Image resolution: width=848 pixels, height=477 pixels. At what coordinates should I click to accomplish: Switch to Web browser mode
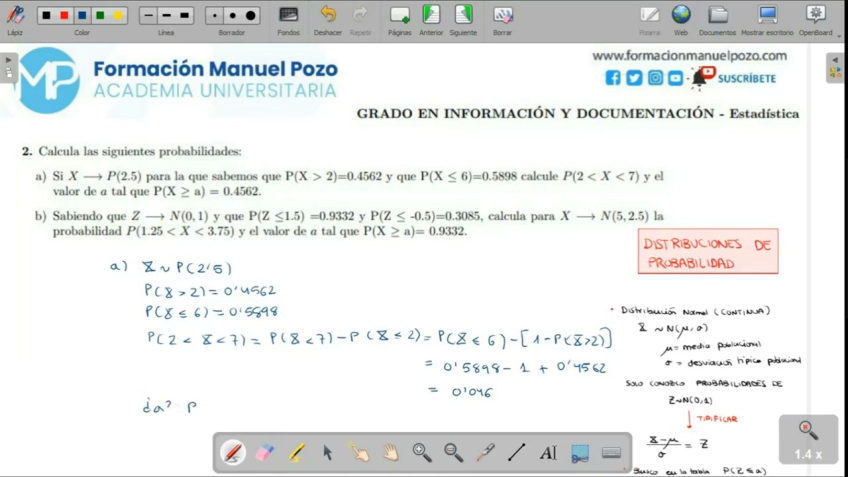click(x=681, y=21)
